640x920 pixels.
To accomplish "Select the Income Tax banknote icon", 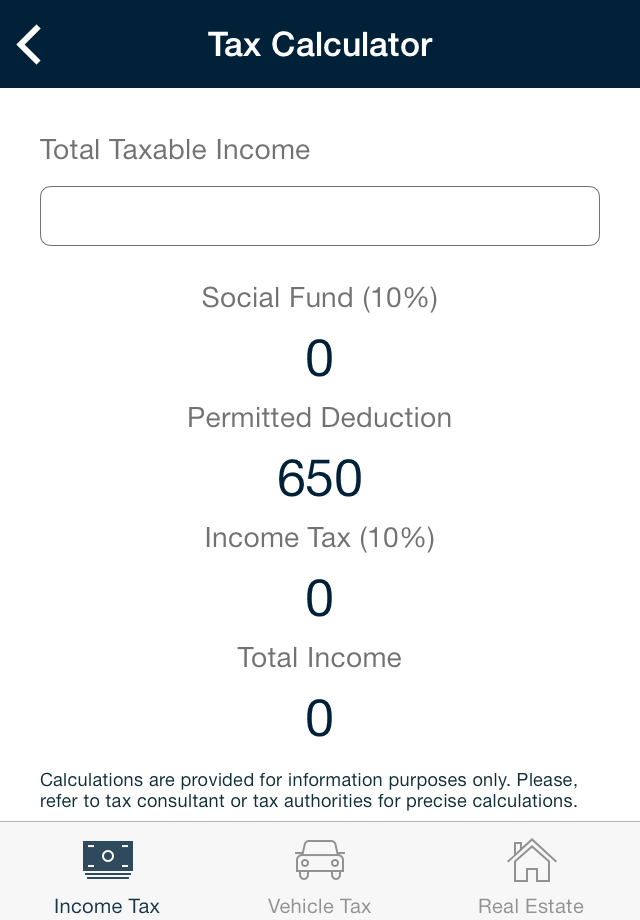I will tap(108, 860).
